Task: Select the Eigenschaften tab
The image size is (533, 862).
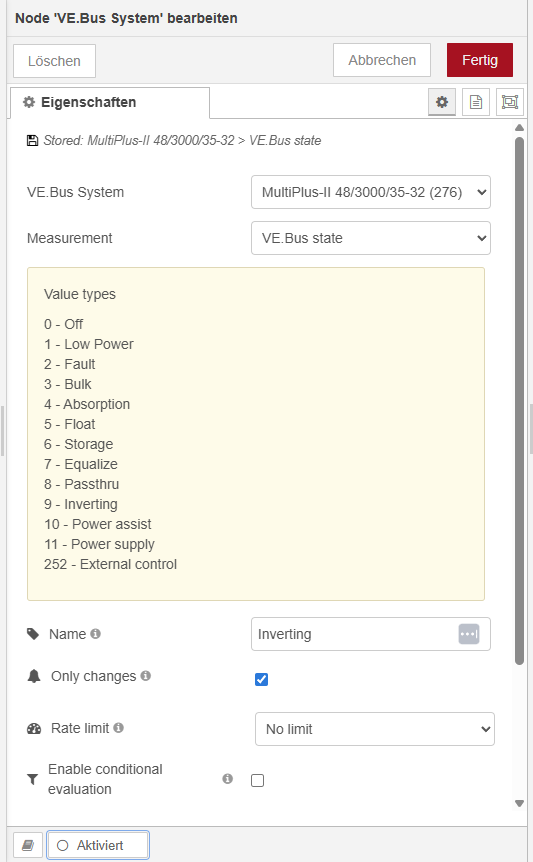Action: click(x=110, y=102)
